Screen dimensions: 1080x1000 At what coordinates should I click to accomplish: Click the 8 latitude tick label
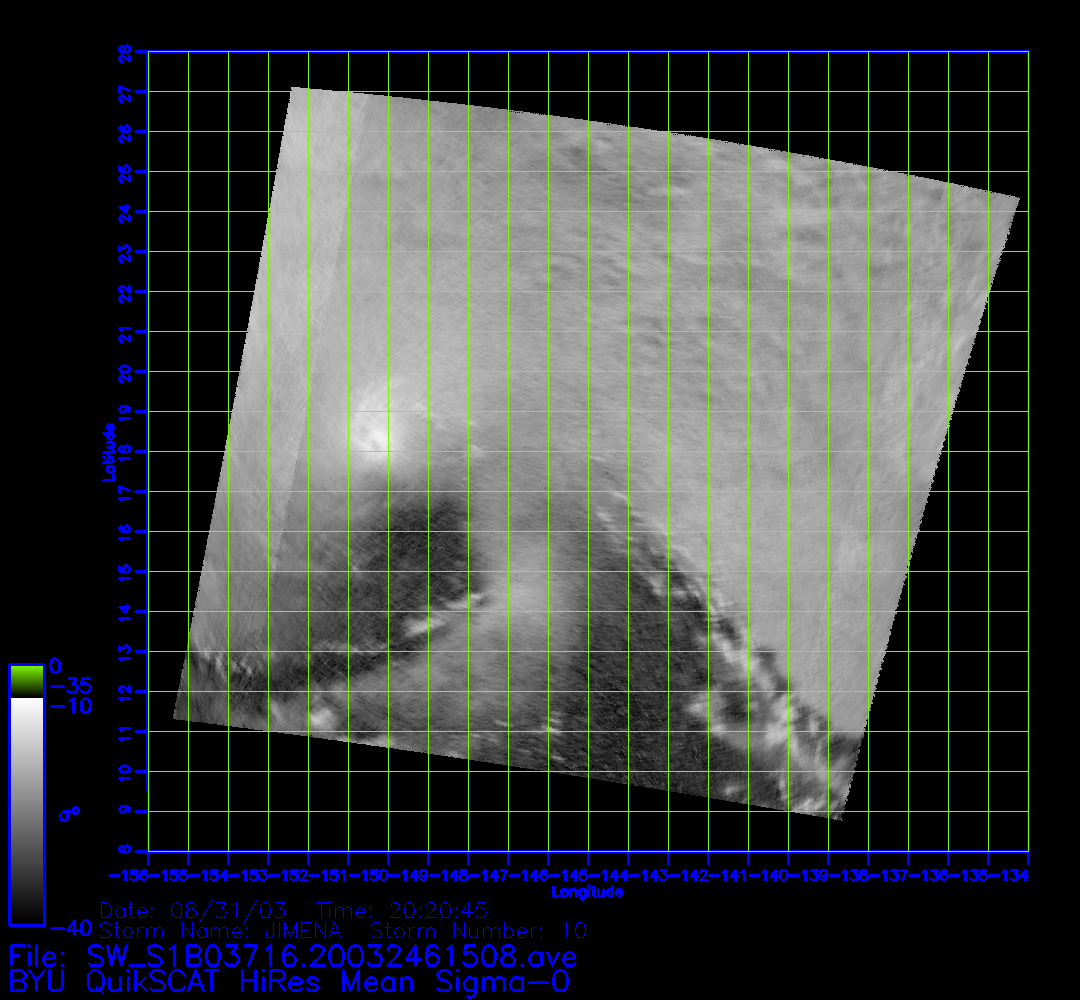125,851
